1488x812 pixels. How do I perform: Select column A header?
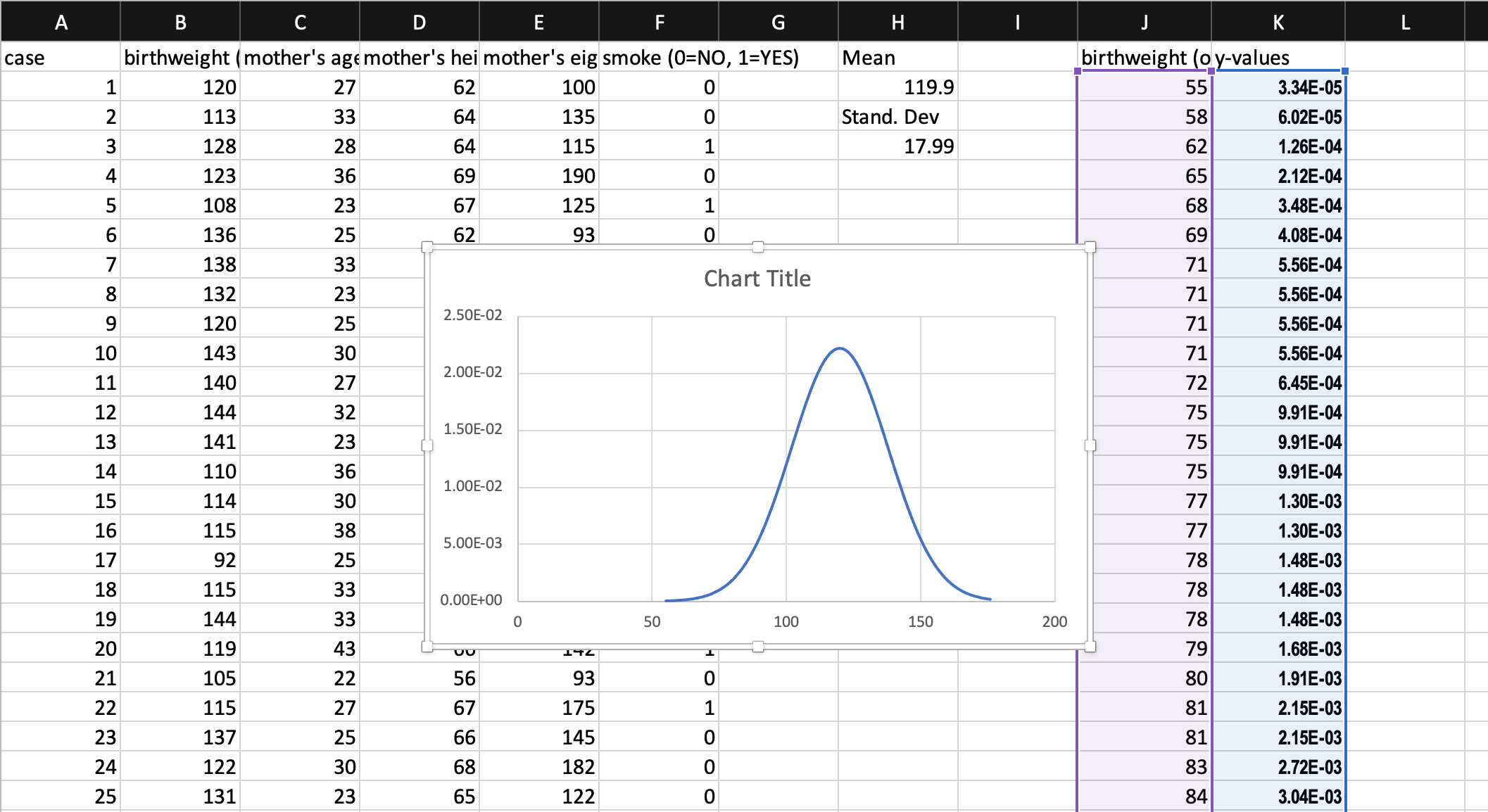[61, 23]
